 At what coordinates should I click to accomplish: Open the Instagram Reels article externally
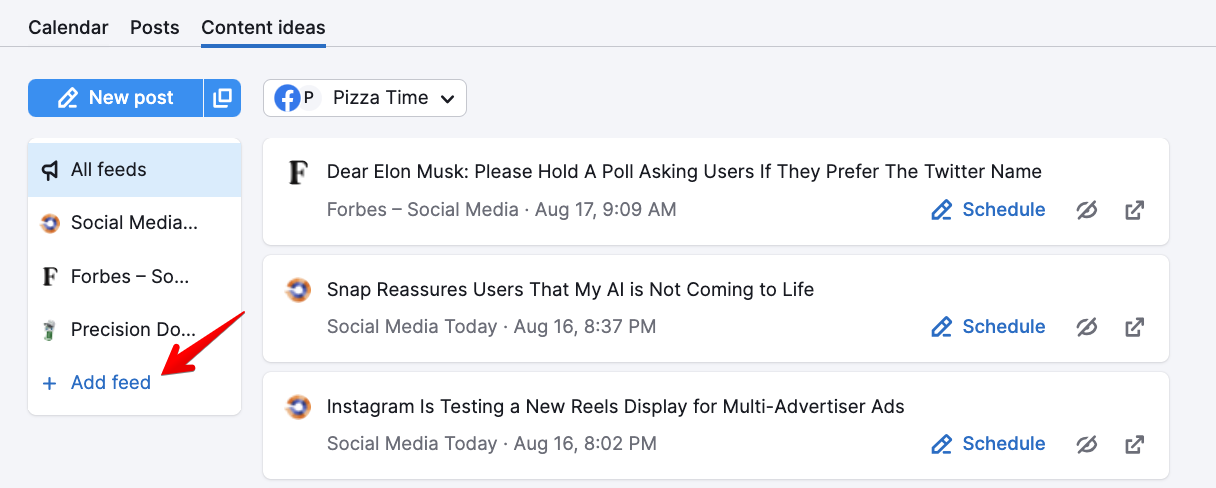[x=1134, y=444]
